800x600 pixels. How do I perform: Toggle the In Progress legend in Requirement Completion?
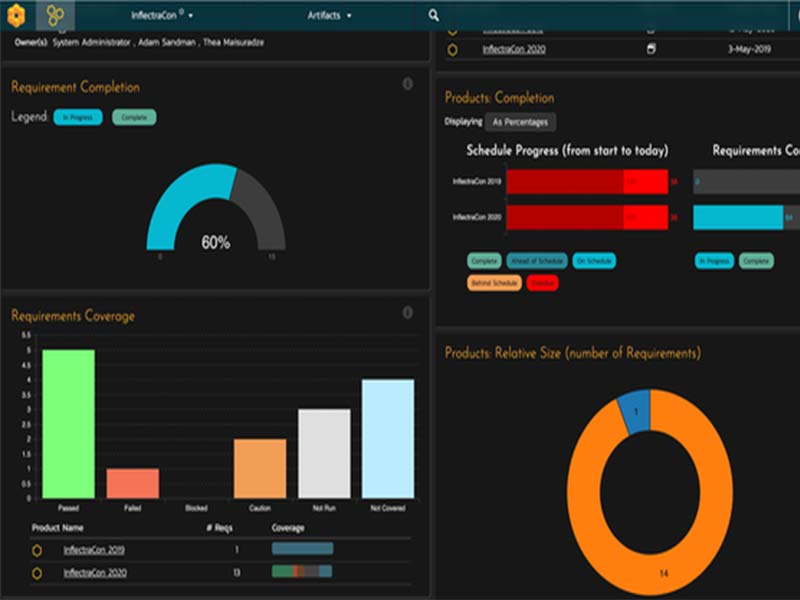click(78, 117)
